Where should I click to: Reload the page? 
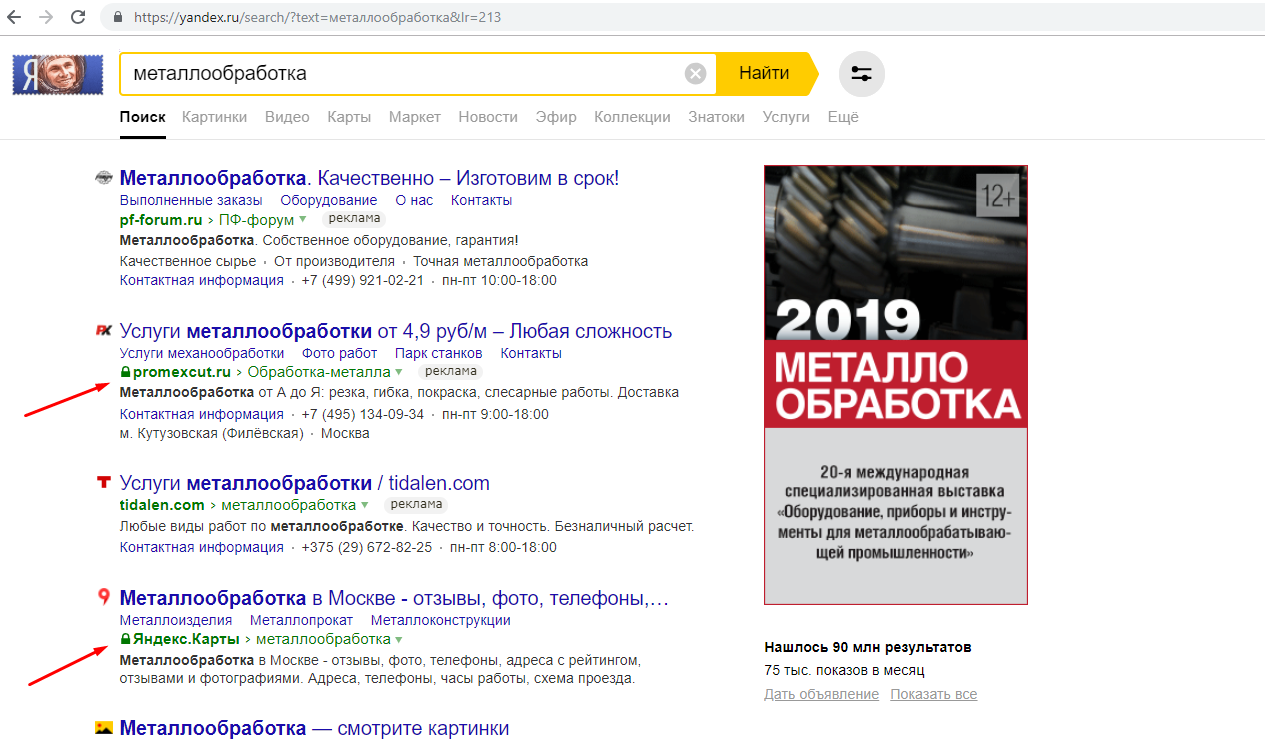(78, 17)
